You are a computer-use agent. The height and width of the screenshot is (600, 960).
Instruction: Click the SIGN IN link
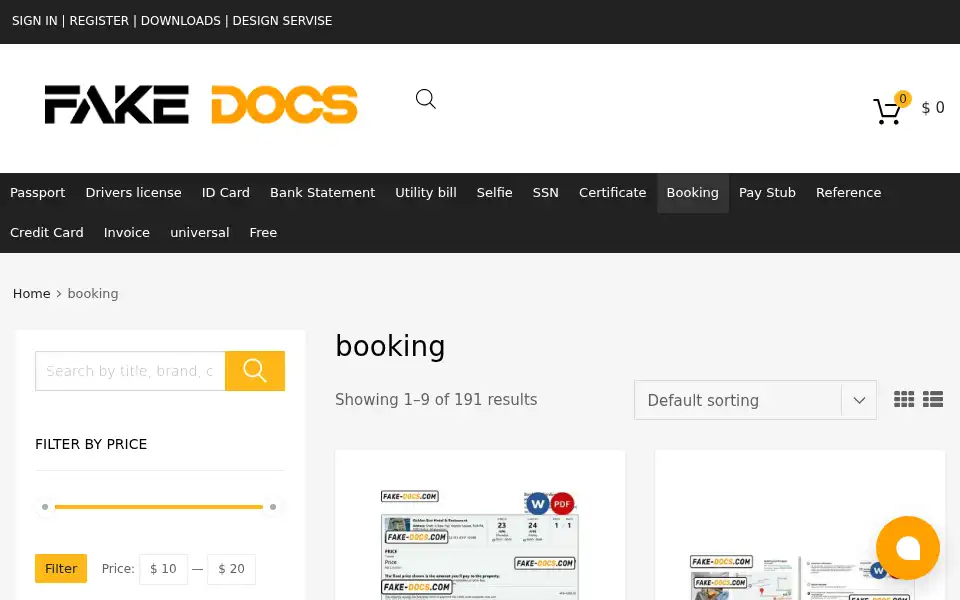tap(35, 21)
